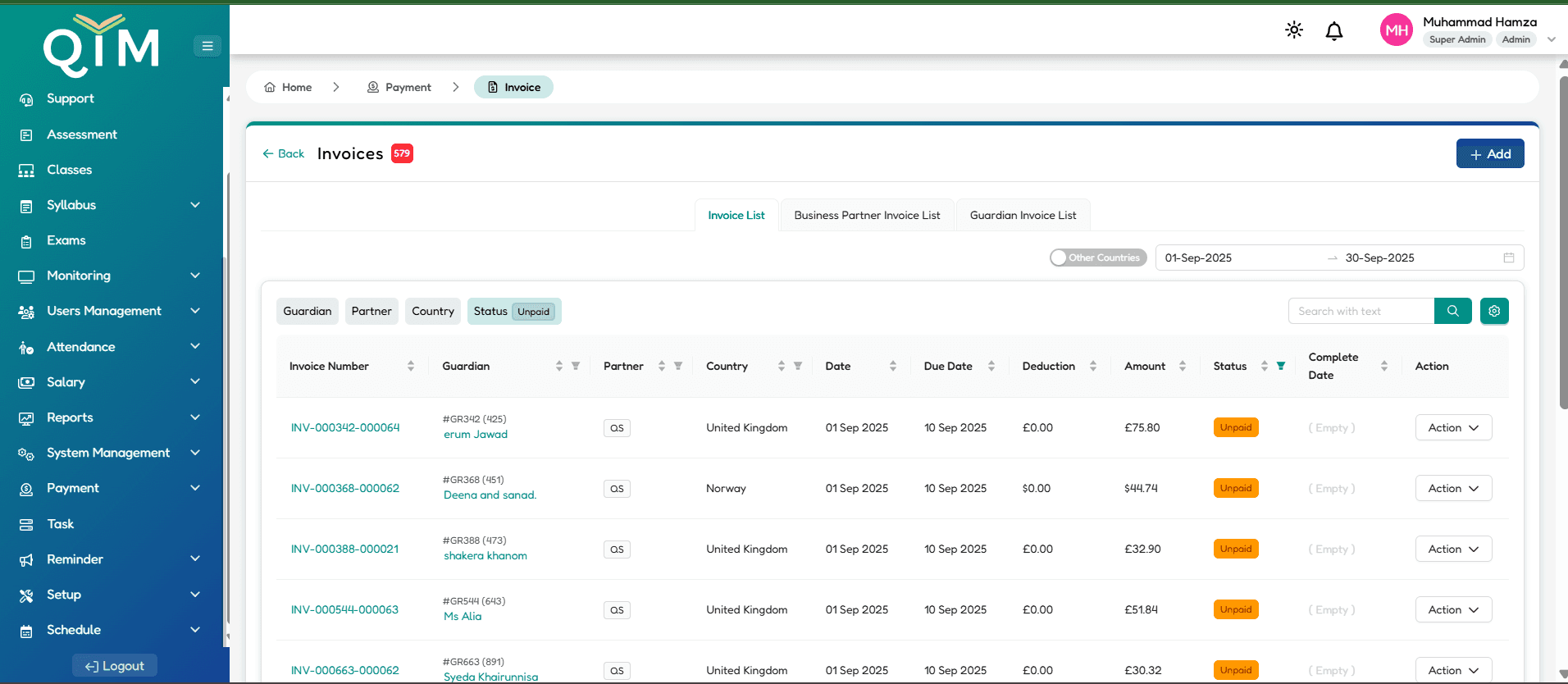Open the calendar icon in date range
The image size is (1568, 684).
tap(1508, 258)
